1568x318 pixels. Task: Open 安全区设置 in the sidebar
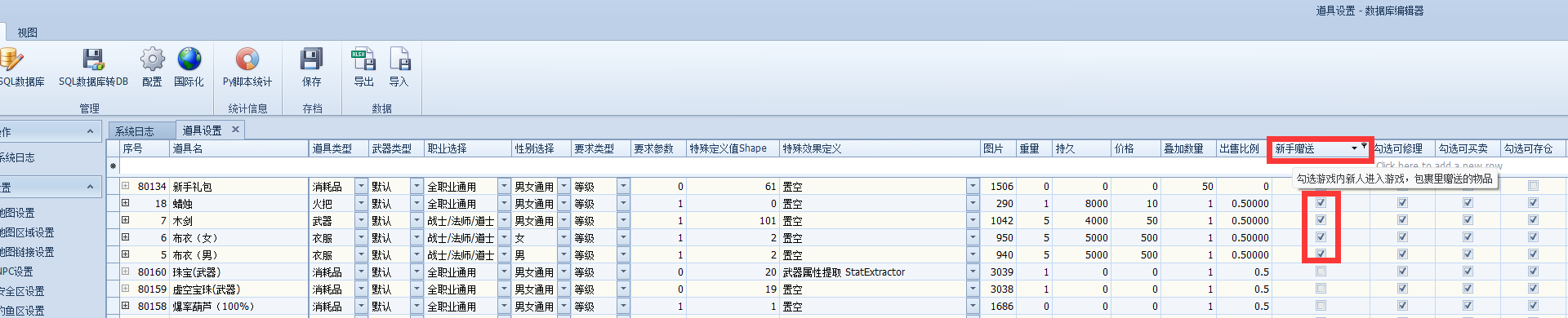23,291
